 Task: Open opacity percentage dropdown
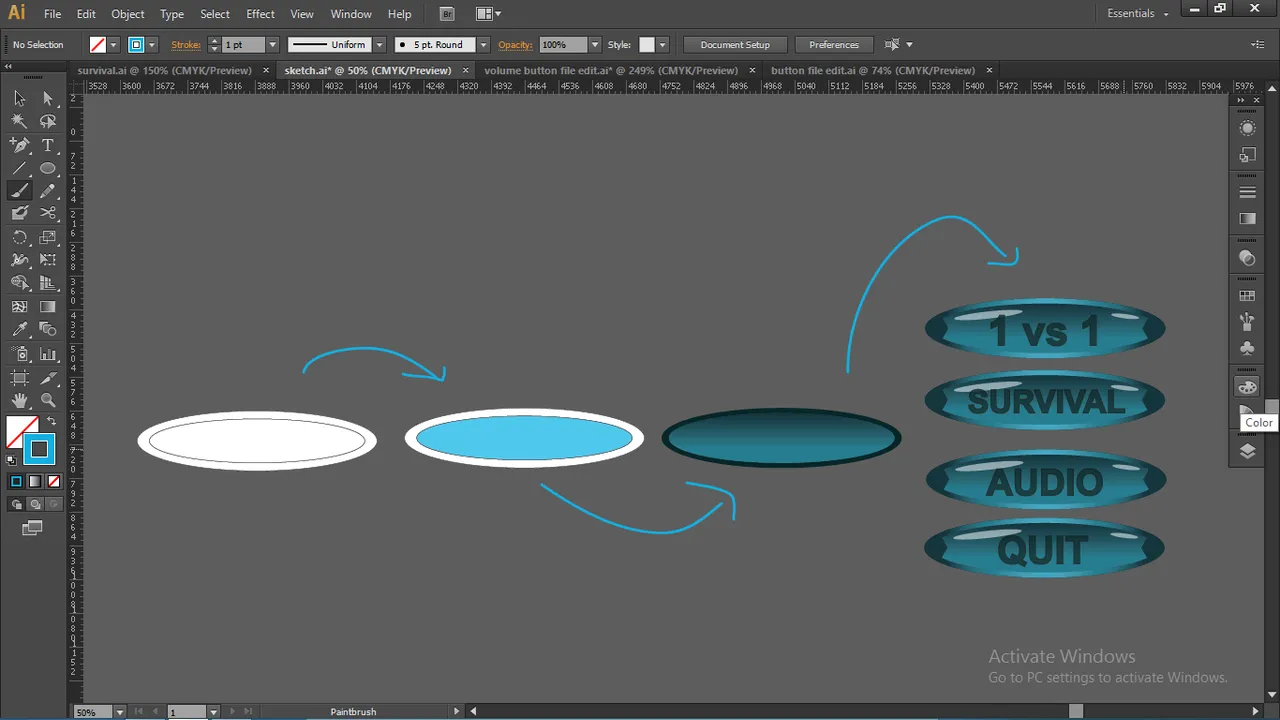(x=595, y=45)
